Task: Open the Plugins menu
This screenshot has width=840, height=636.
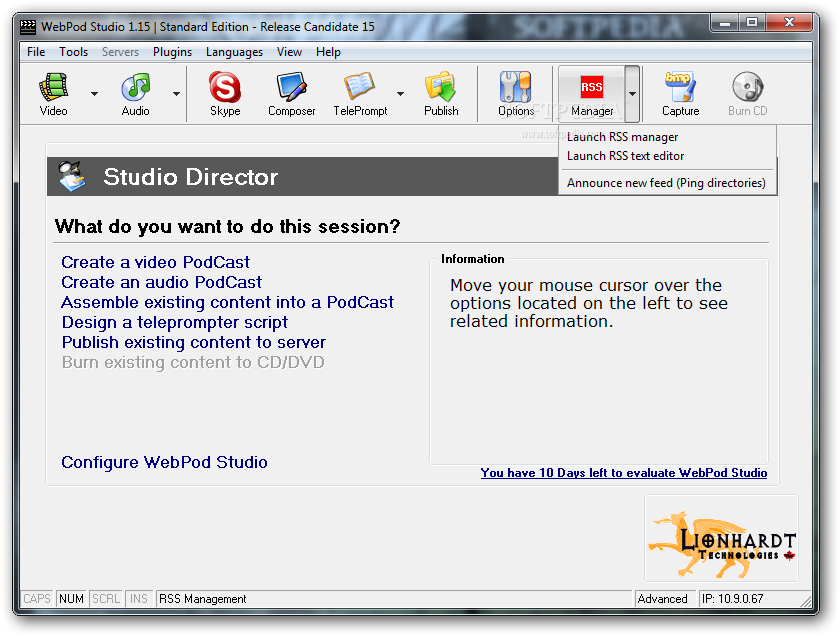Action: point(172,52)
